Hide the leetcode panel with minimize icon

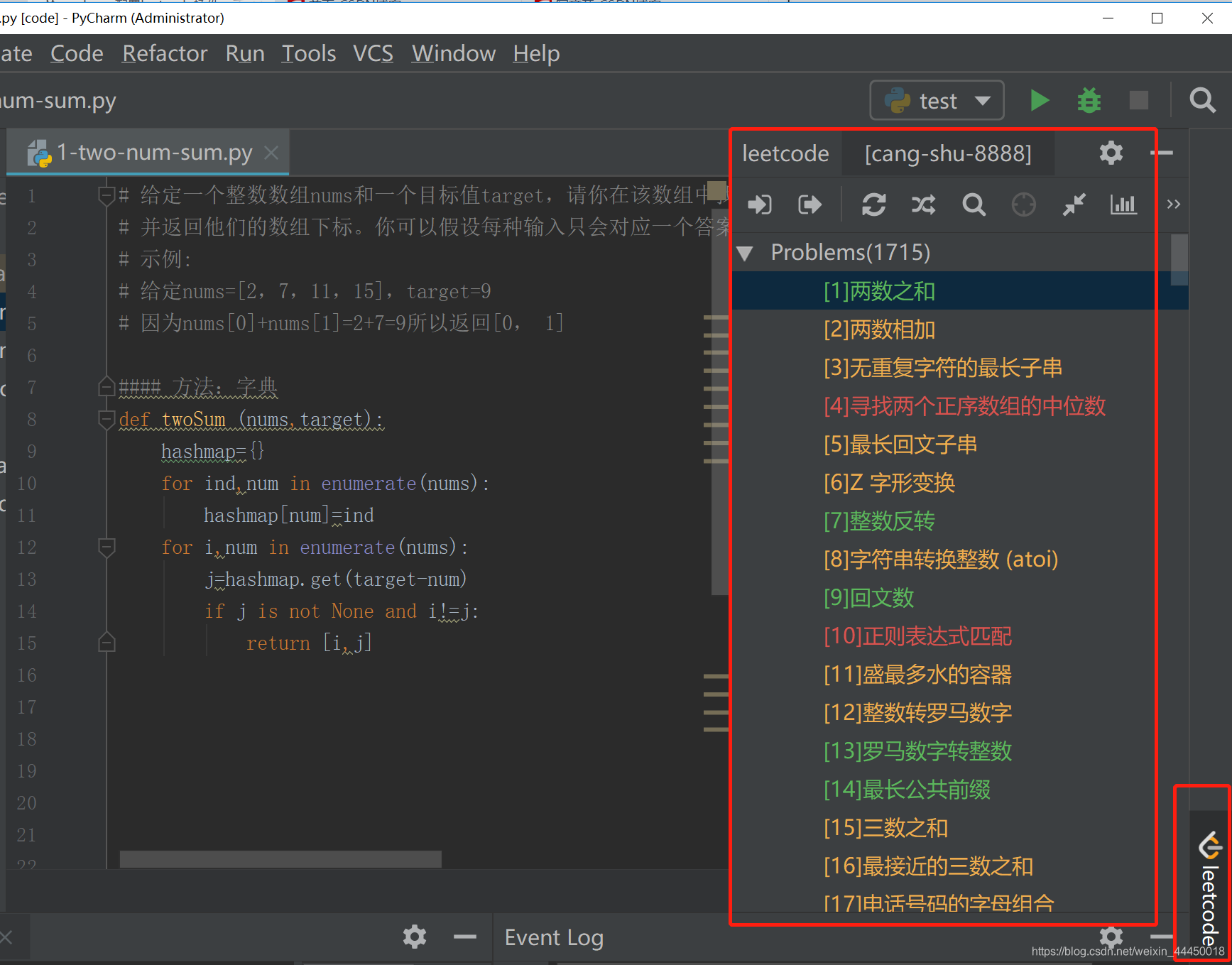point(1162,153)
